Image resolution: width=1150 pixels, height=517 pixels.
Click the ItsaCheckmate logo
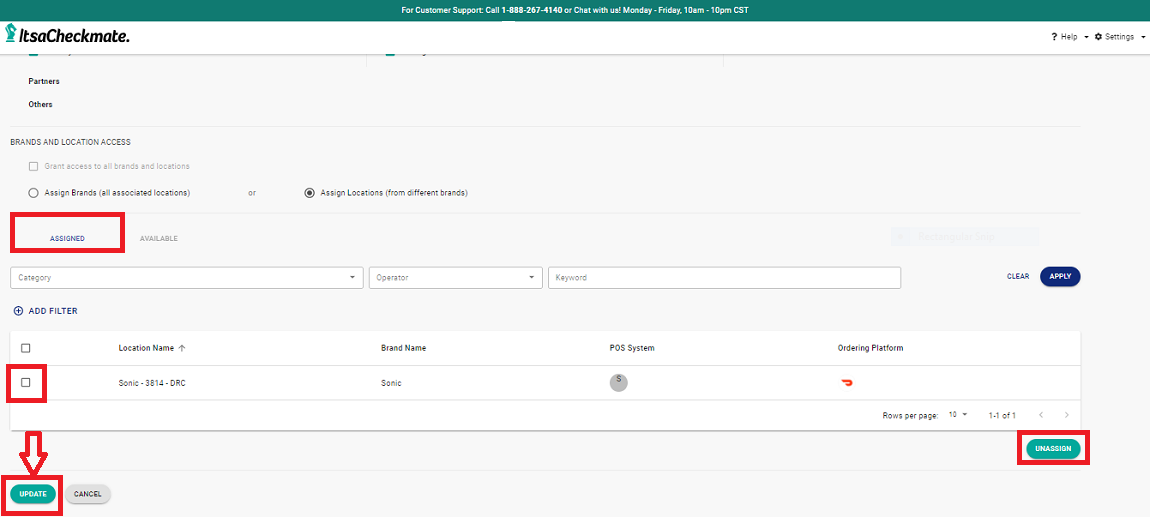[x=67, y=36]
